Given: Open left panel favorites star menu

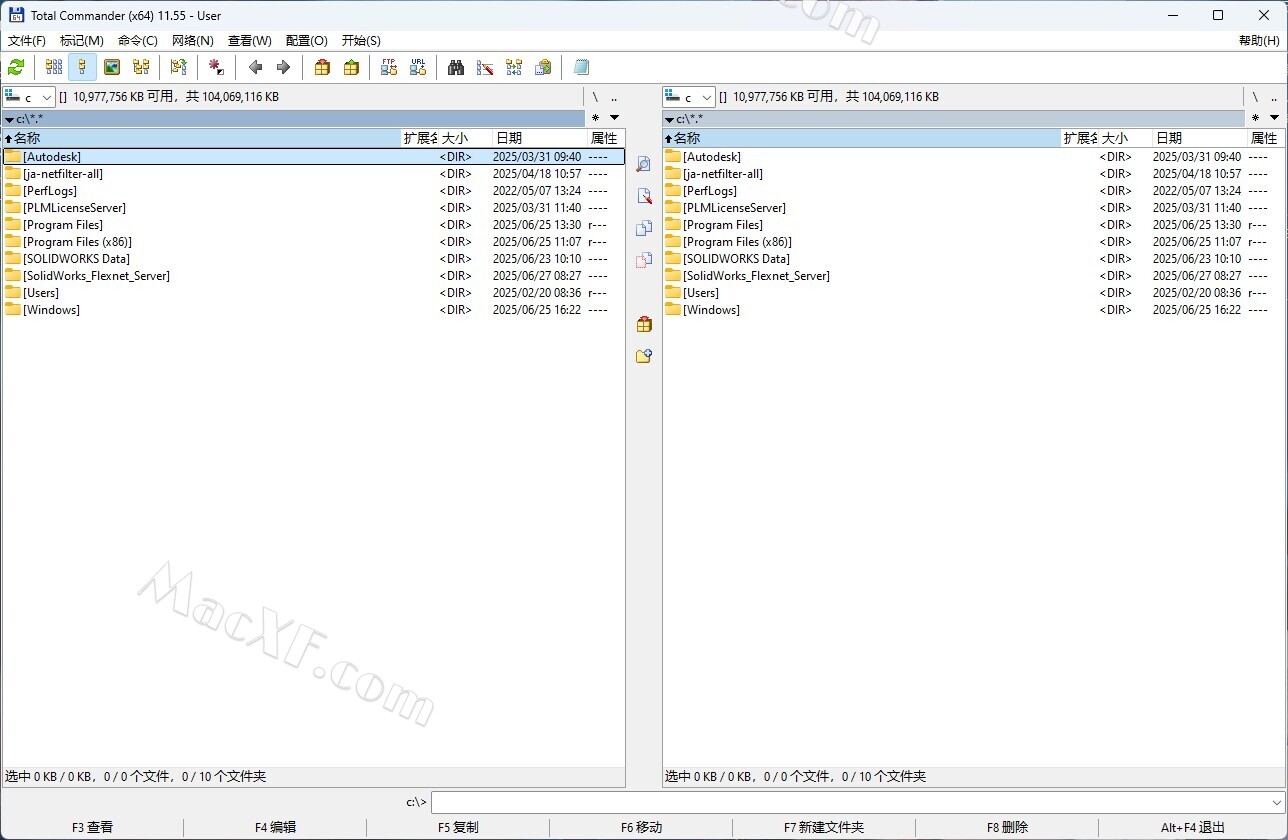Looking at the screenshot, I should tap(595, 118).
